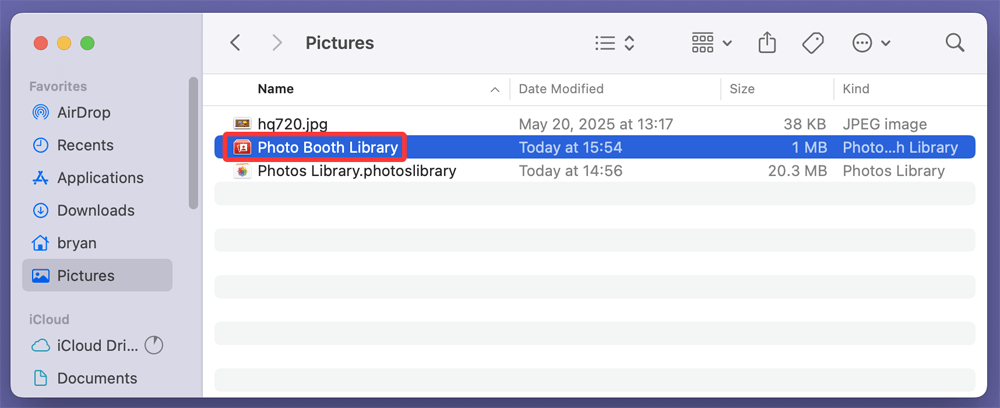Click the Share icon in toolbar
Image resolution: width=1000 pixels, height=408 pixels.
(767, 43)
